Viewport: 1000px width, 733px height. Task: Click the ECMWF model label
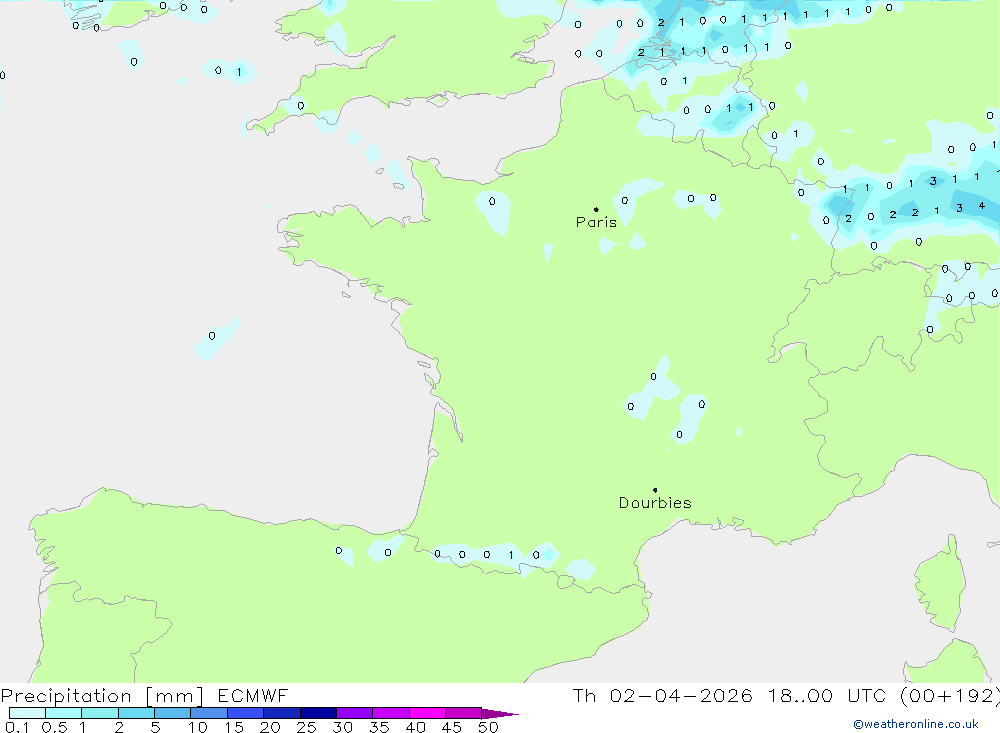[253, 696]
